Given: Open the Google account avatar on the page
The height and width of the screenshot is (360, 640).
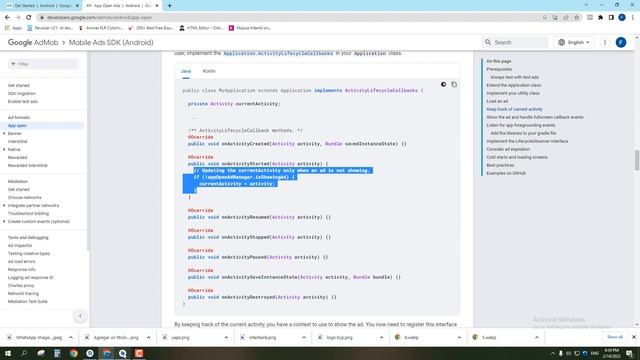Looking at the screenshot, I should (x=621, y=42).
